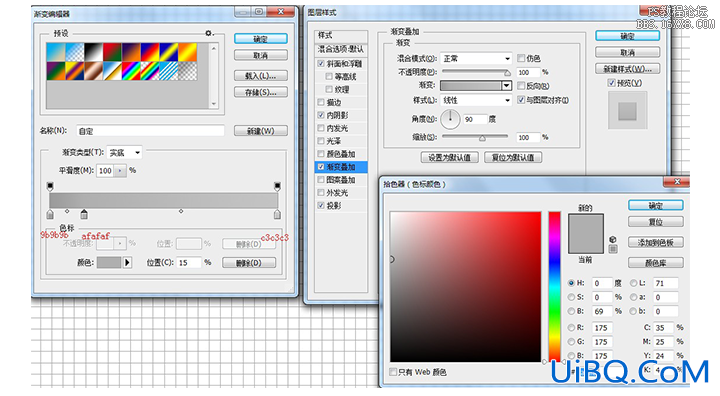Screen dimensions: 720x396
Task: Open the 渐变类型 dropdown showing 实底
Action: (124, 152)
